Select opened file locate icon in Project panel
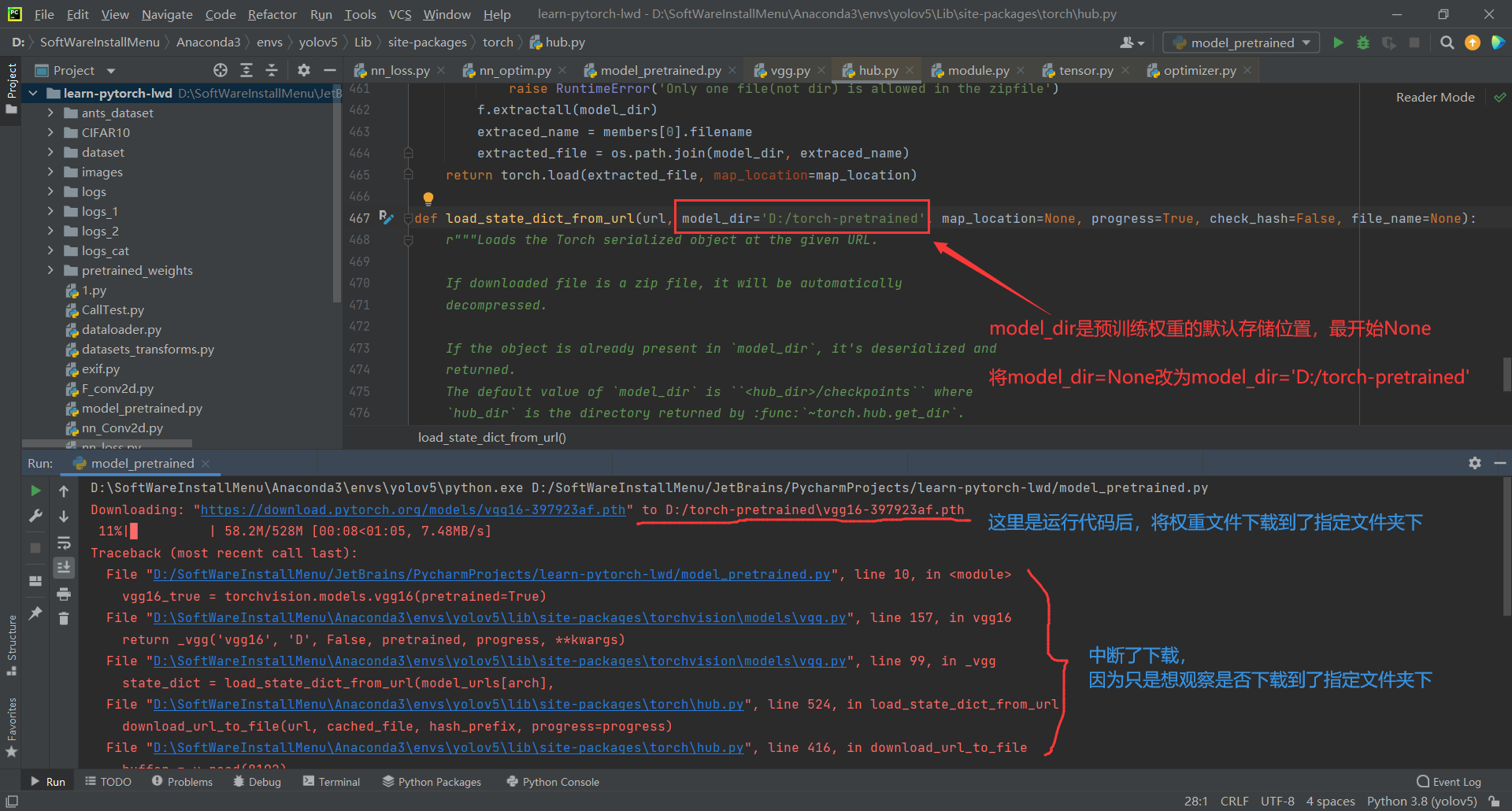Viewport: 1512px width, 811px height. point(220,70)
